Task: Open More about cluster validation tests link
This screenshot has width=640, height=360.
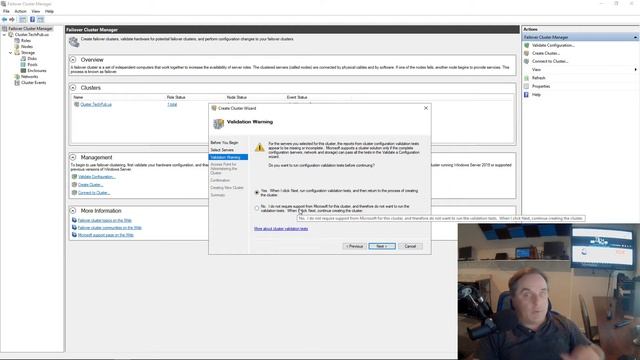Action: click(x=281, y=229)
